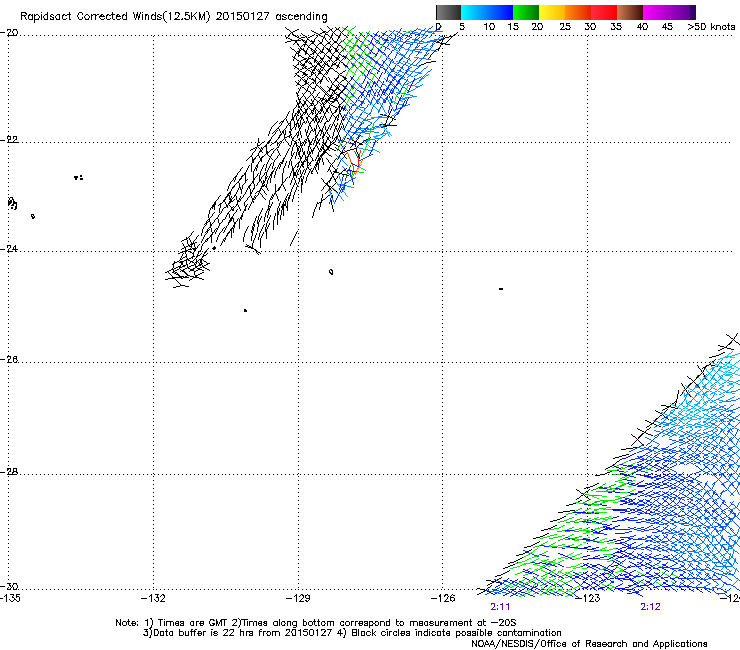Click the '-126' longitude axis label
The width and height of the screenshot is (740, 650).
(443, 598)
